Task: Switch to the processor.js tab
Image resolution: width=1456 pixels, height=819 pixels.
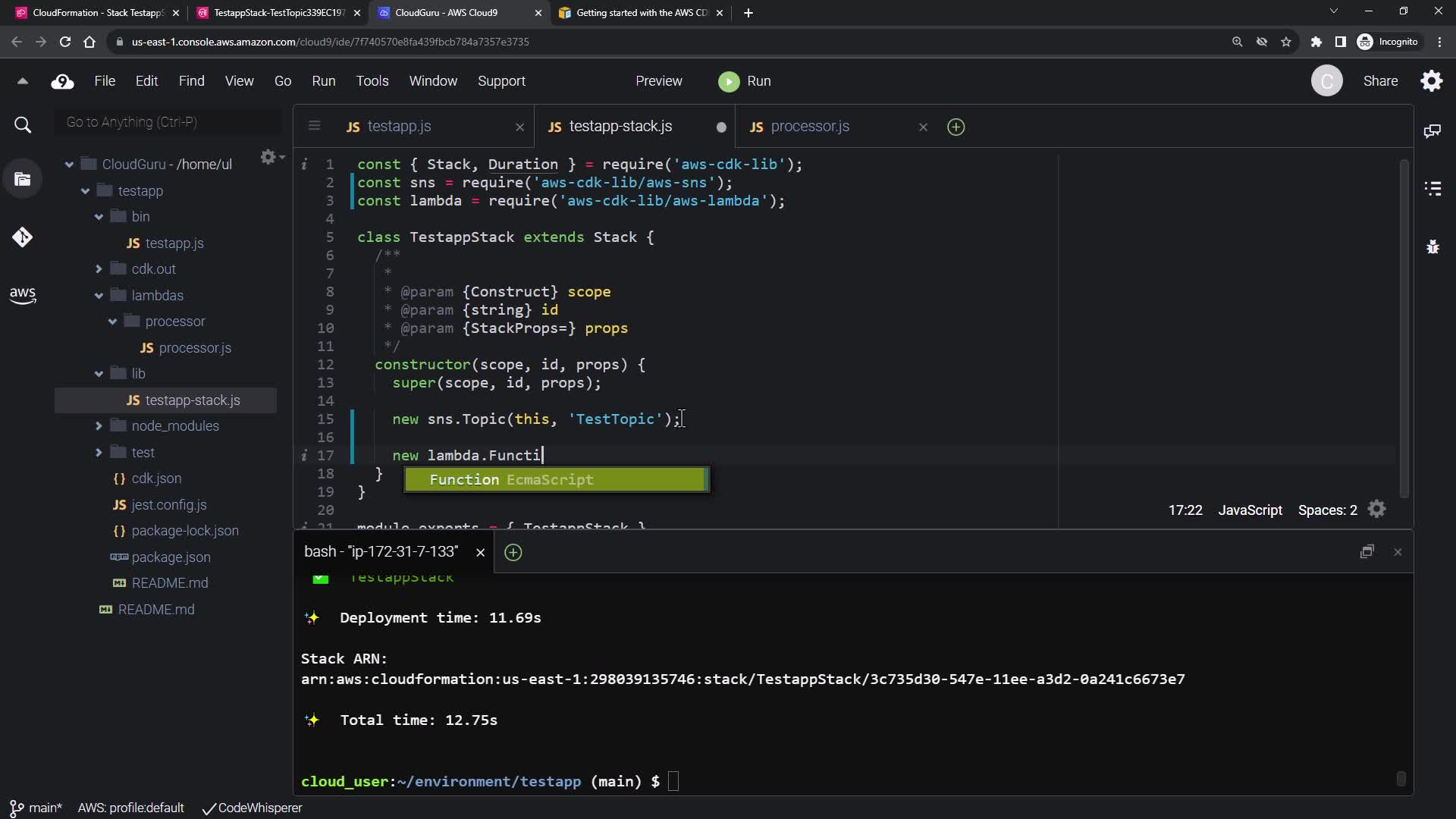Action: click(x=809, y=127)
